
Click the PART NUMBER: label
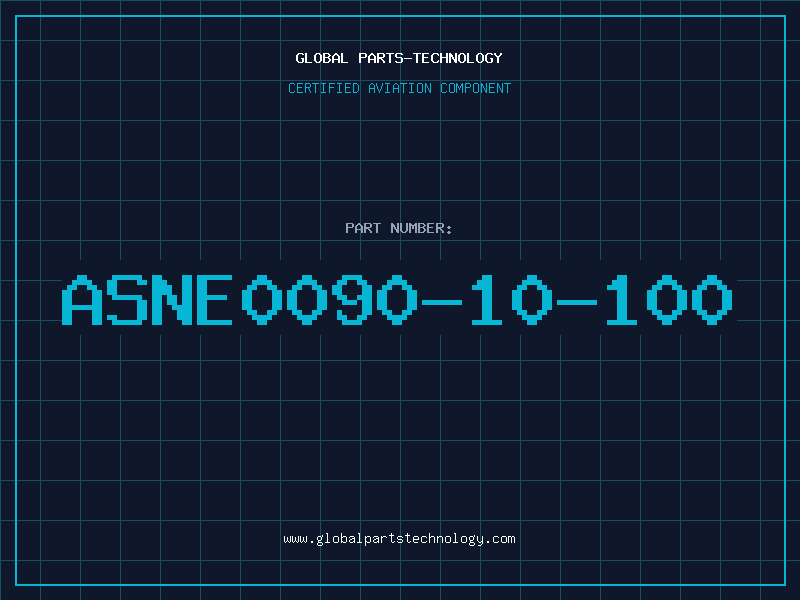399,228
